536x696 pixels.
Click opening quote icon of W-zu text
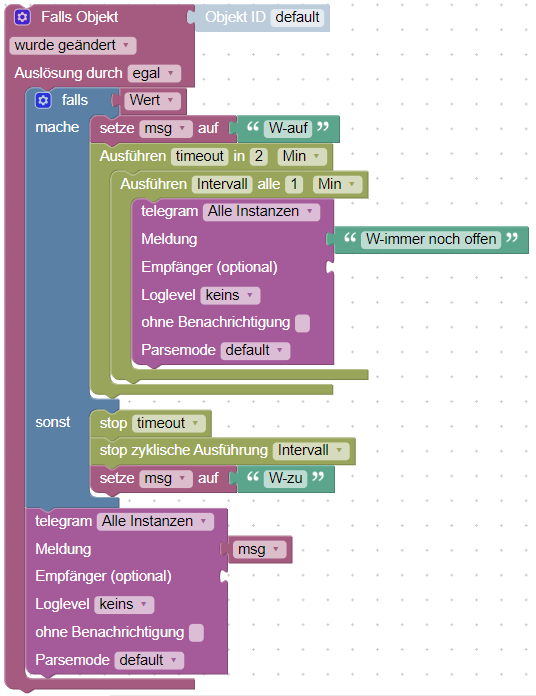[x=252, y=478]
